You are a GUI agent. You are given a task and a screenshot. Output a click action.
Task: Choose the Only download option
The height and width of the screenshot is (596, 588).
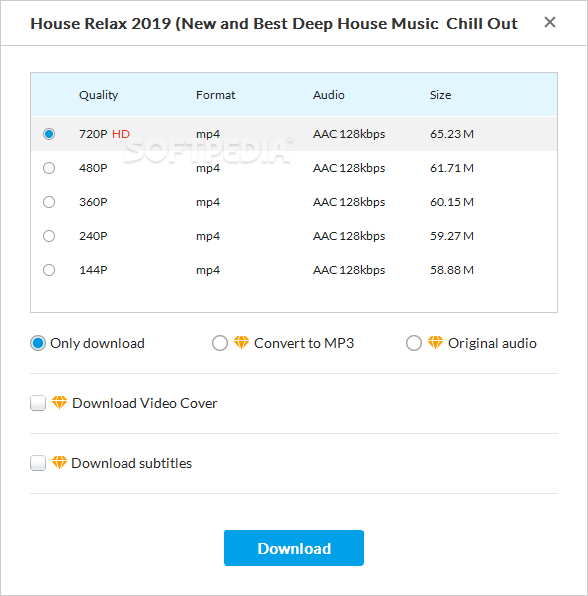pyautogui.click(x=38, y=343)
